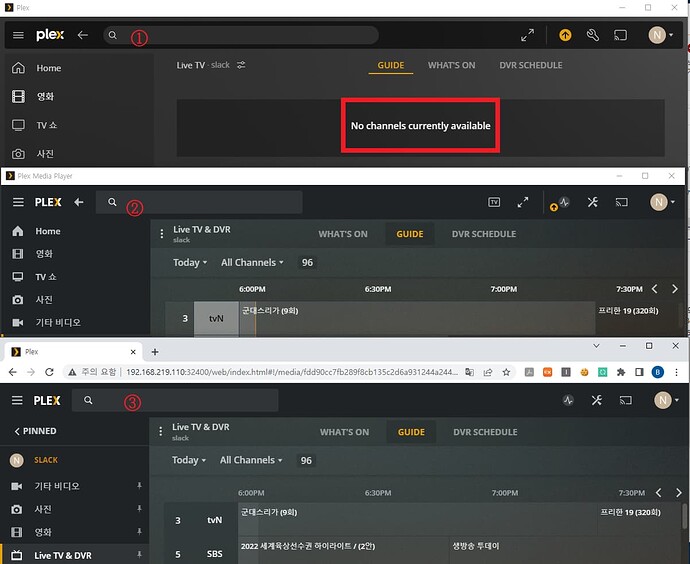The width and height of the screenshot is (690, 564).
Task: Unpin 사진 in Plex web sidebar
Action: click(x=139, y=509)
